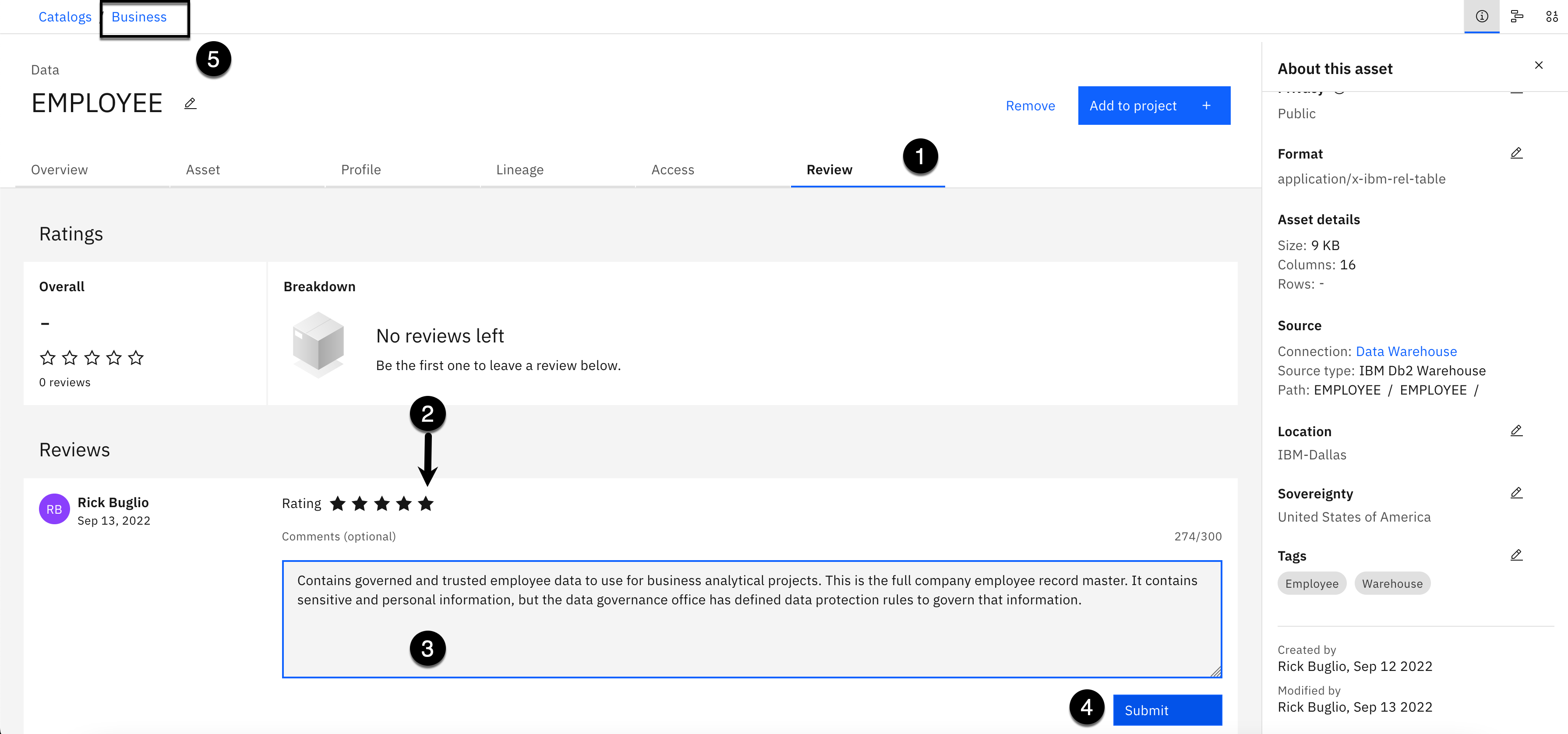This screenshot has width=1568, height=734.
Task: Set rating to fifth star
Action: coord(426,503)
